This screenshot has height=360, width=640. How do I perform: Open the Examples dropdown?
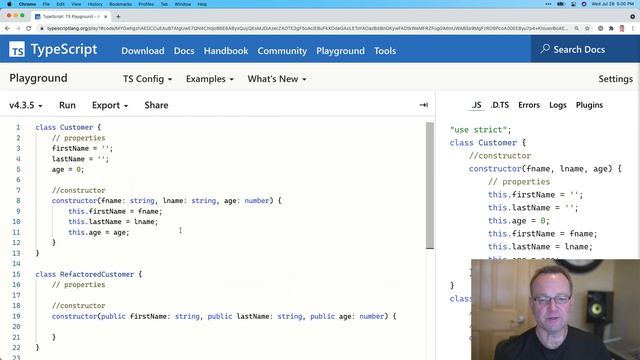pyautogui.click(x=210, y=79)
